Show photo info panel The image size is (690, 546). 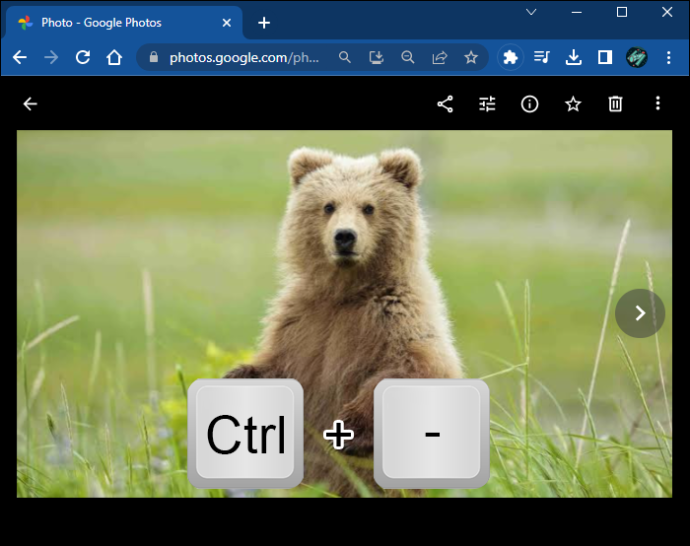(529, 104)
